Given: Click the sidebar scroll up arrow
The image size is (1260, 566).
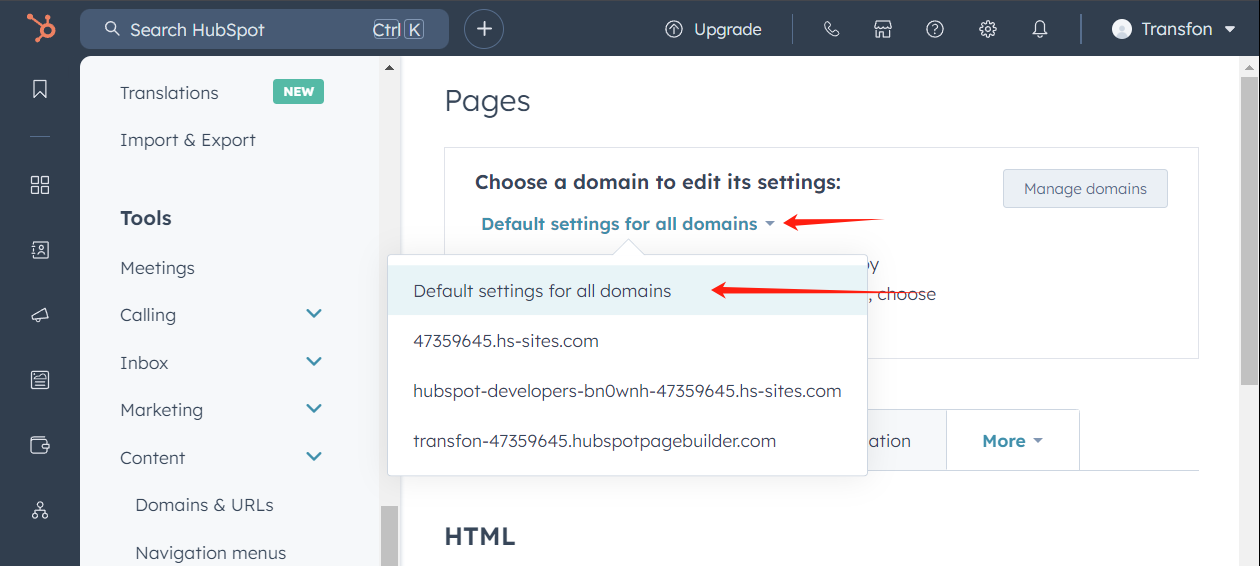Looking at the screenshot, I should 389,68.
